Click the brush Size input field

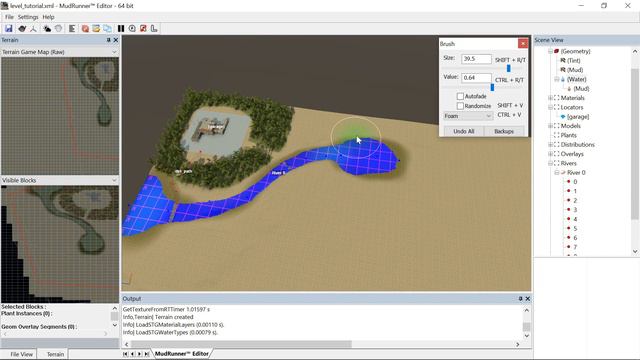pyautogui.click(x=476, y=59)
